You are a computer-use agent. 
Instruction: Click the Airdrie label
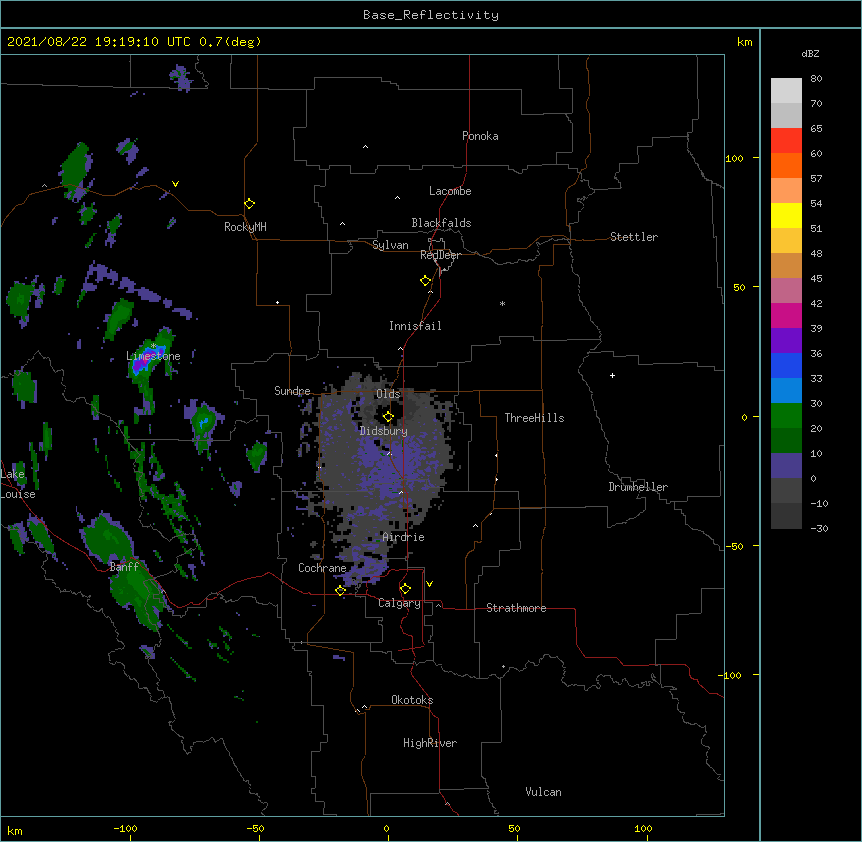[403, 537]
